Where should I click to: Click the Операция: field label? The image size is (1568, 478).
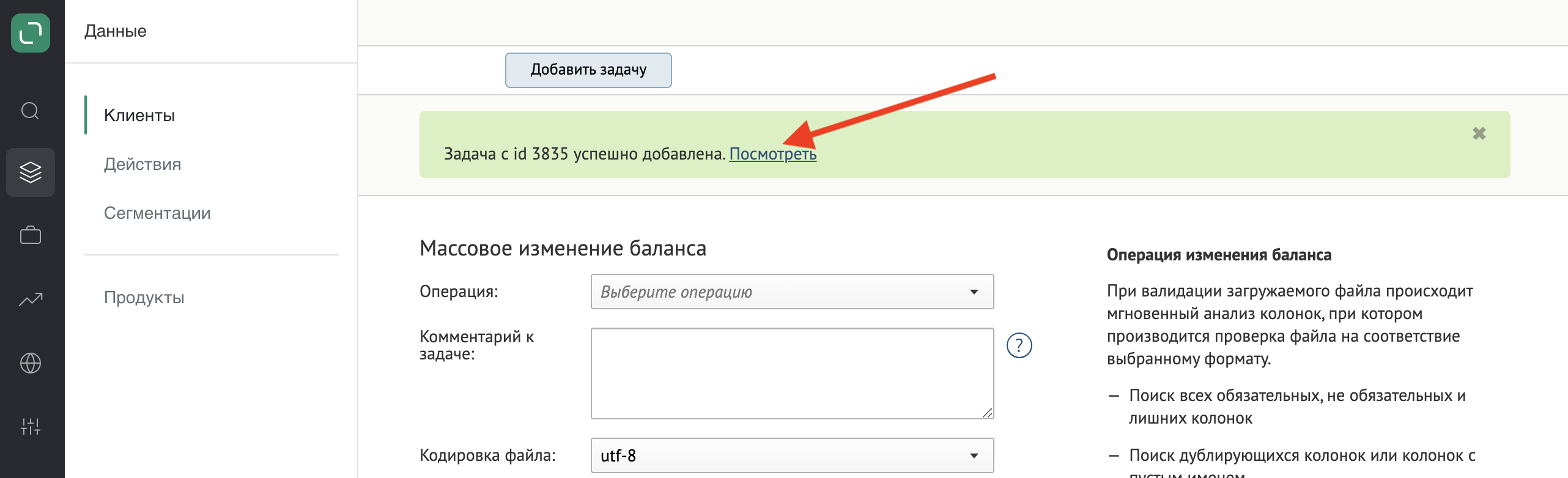tap(459, 292)
